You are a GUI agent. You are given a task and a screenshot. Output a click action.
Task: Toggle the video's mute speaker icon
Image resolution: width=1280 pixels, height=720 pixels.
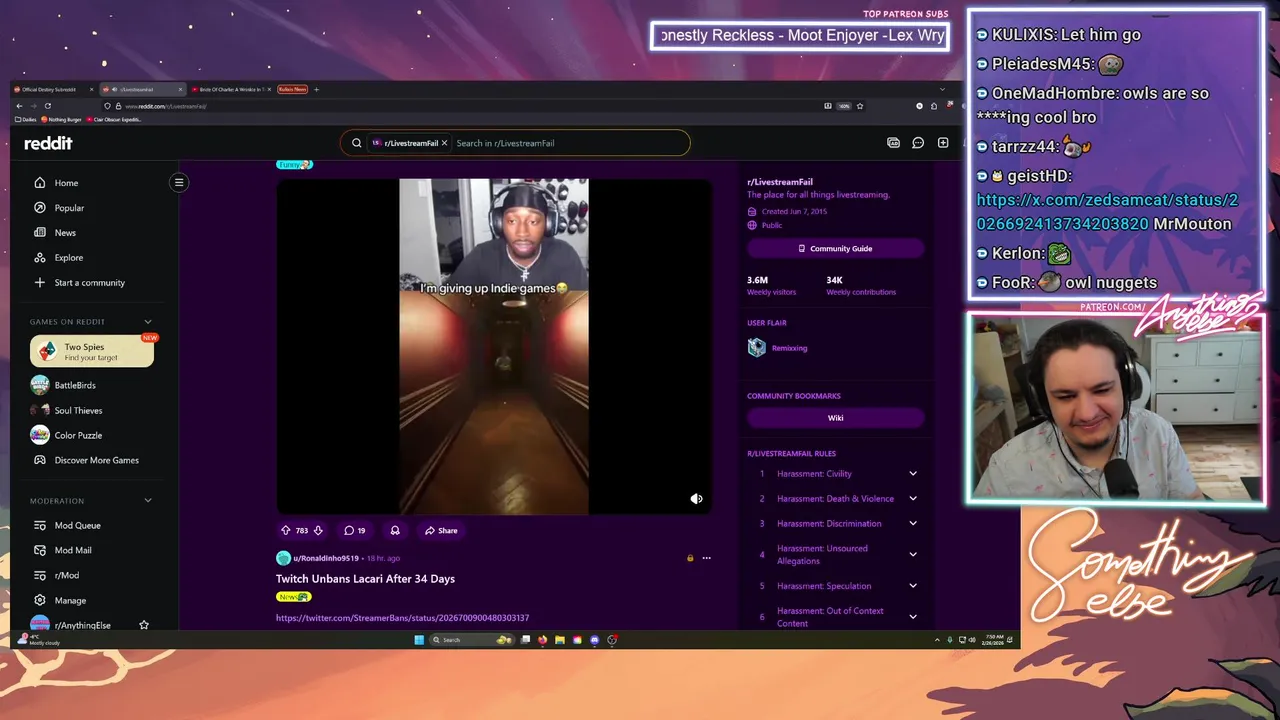[x=696, y=499]
